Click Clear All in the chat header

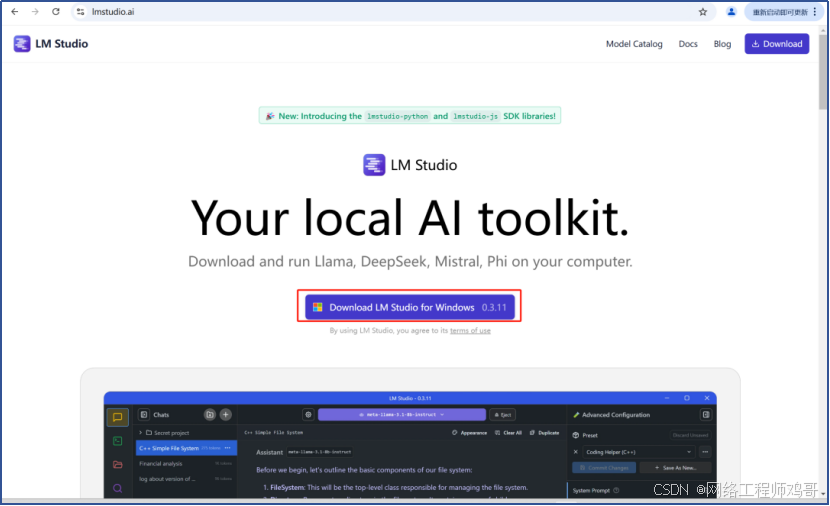coord(508,432)
